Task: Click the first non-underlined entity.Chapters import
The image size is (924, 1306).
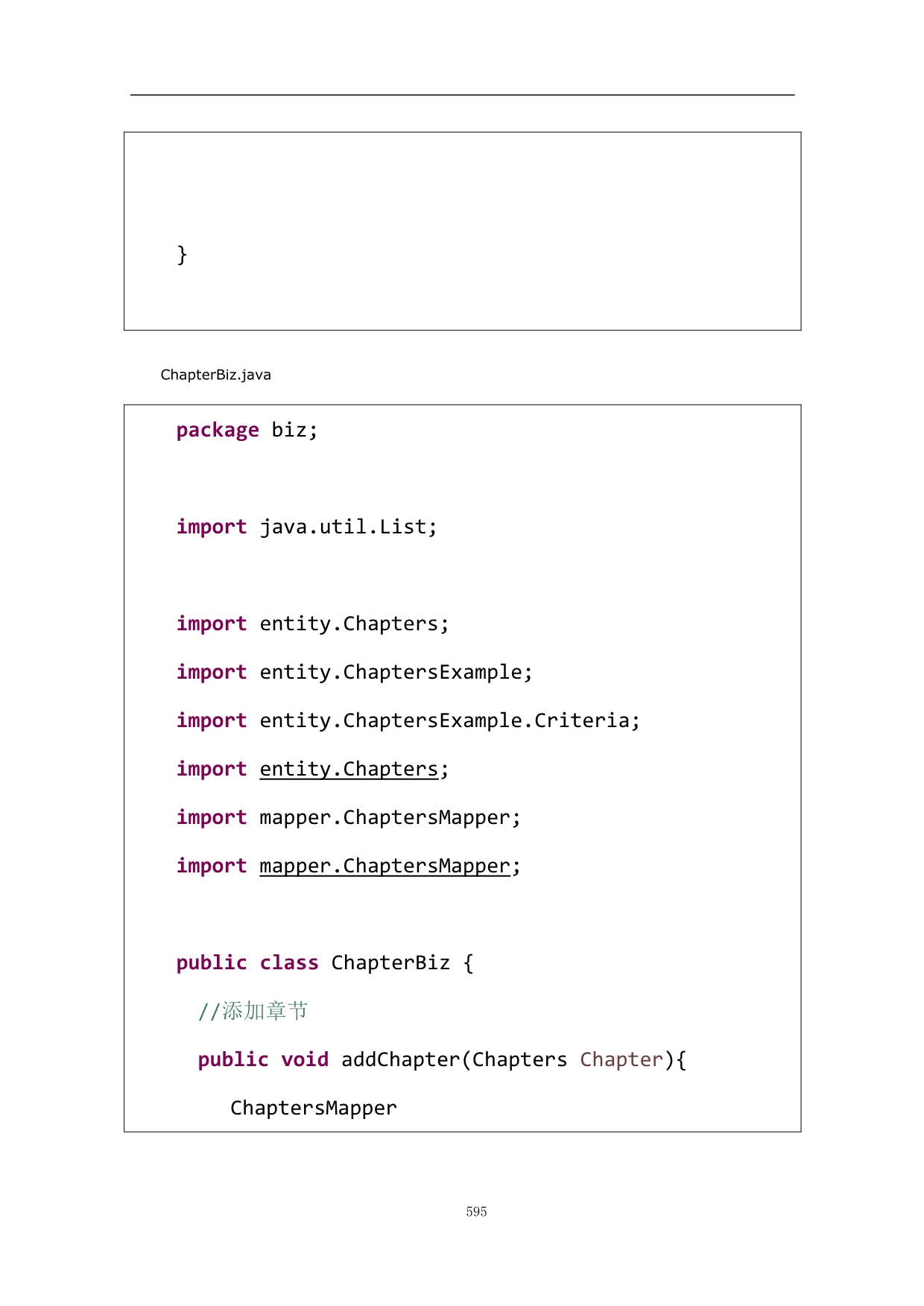Action: pyautogui.click(x=354, y=624)
